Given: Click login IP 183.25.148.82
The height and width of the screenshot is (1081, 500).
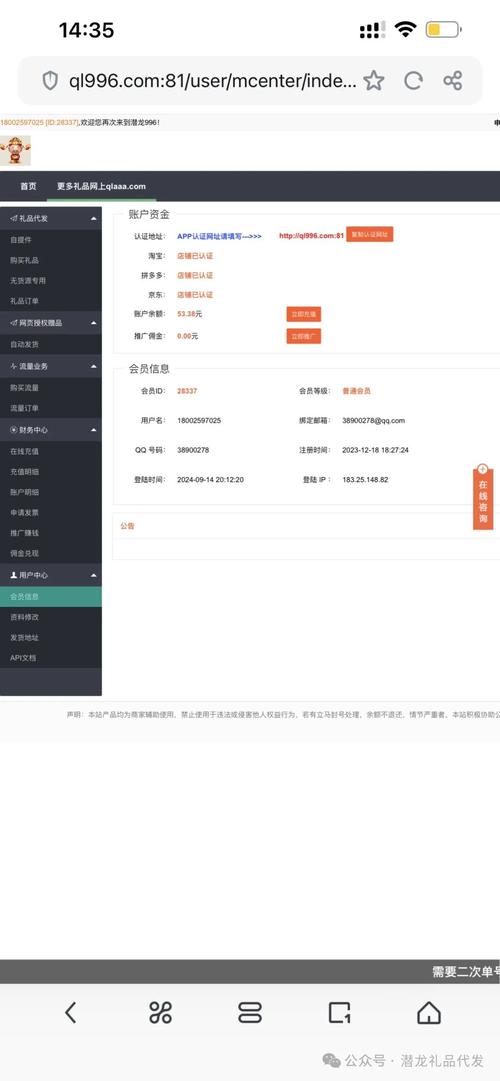Looking at the screenshot, I should pyautogui.click(x=366, y=479).
